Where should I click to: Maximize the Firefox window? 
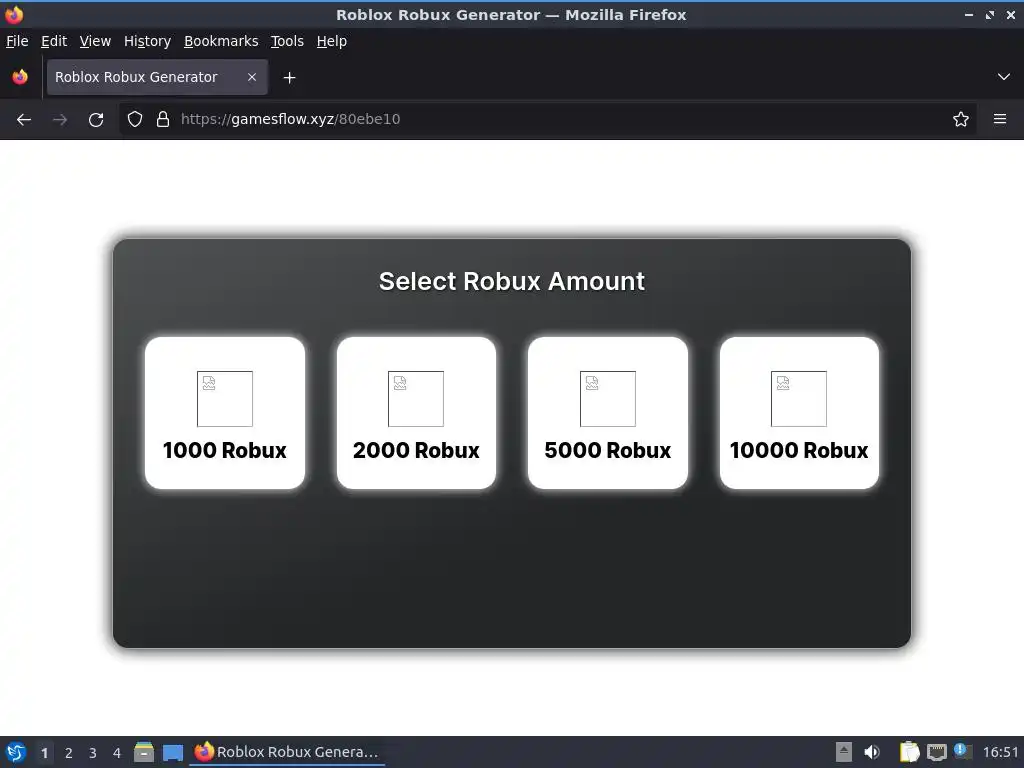[990, 14]
